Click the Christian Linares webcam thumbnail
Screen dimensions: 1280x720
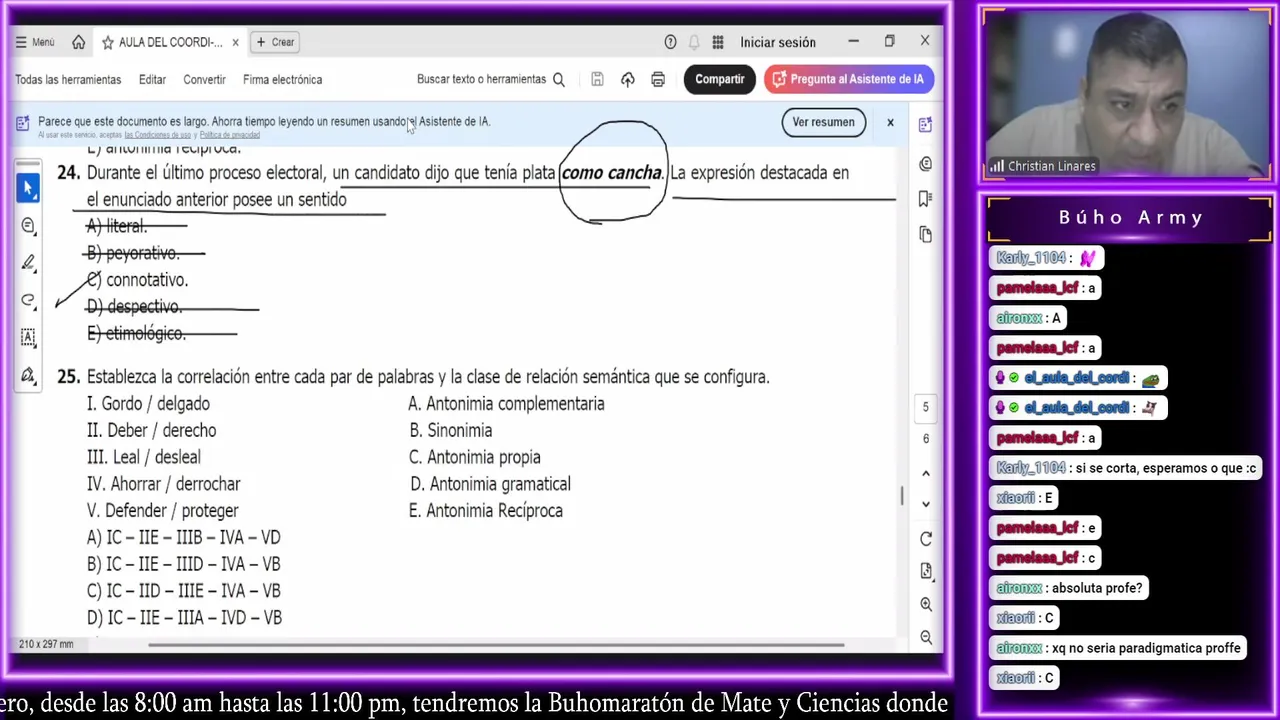(1126, 95)
